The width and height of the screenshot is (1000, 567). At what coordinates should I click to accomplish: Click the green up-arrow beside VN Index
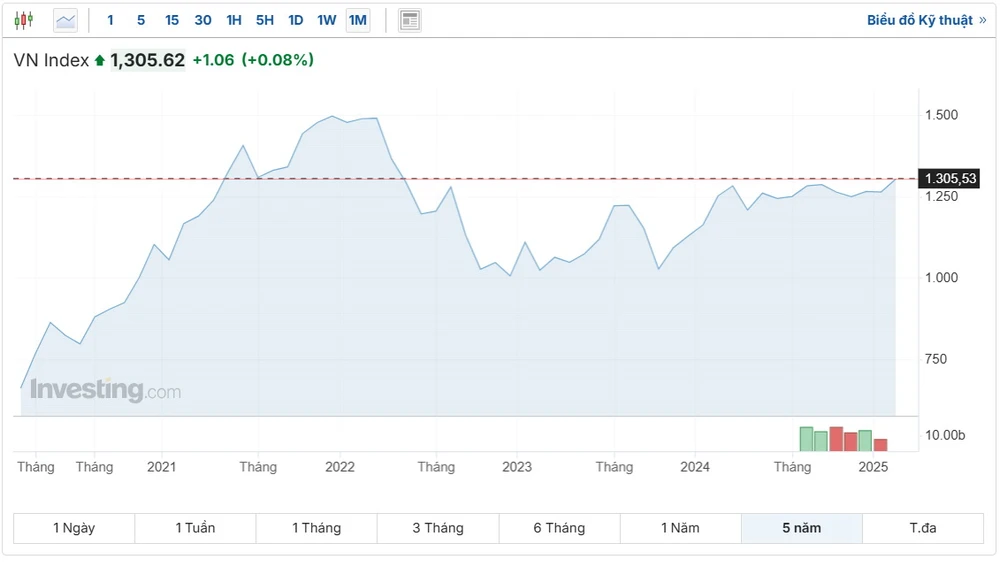(x=100, y=61)
